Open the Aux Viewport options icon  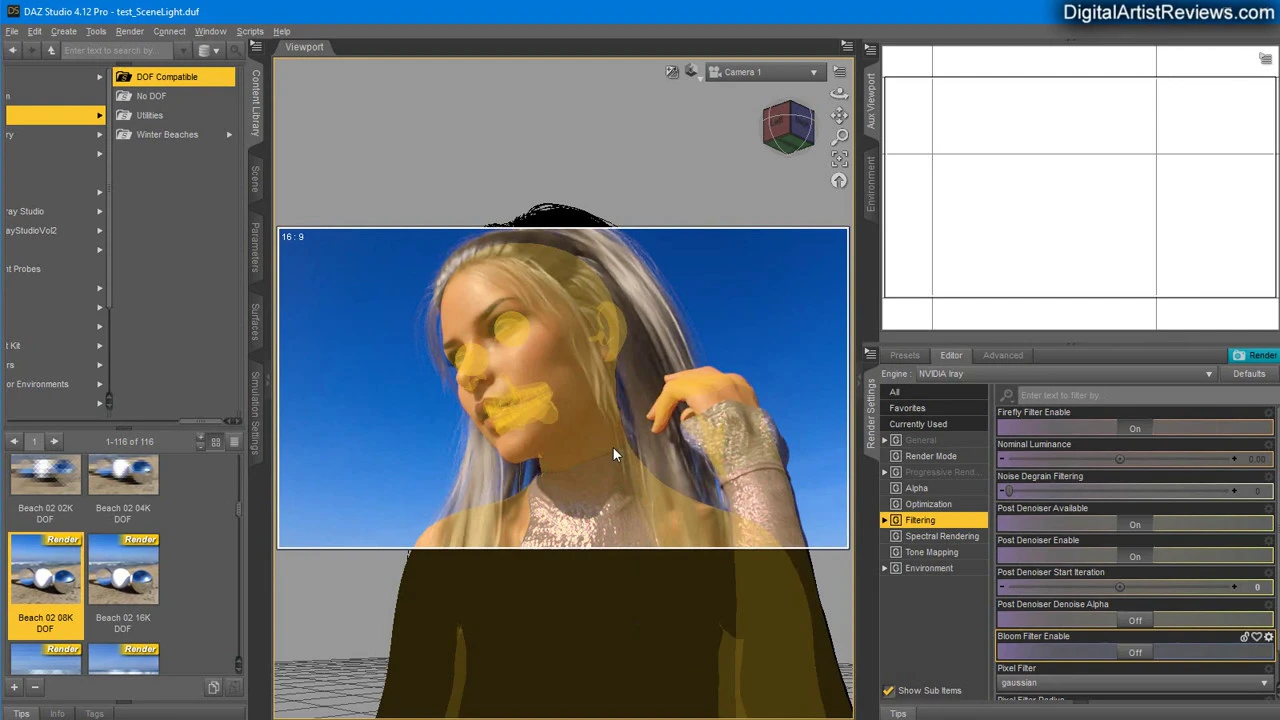click(x=1265, y=60)
